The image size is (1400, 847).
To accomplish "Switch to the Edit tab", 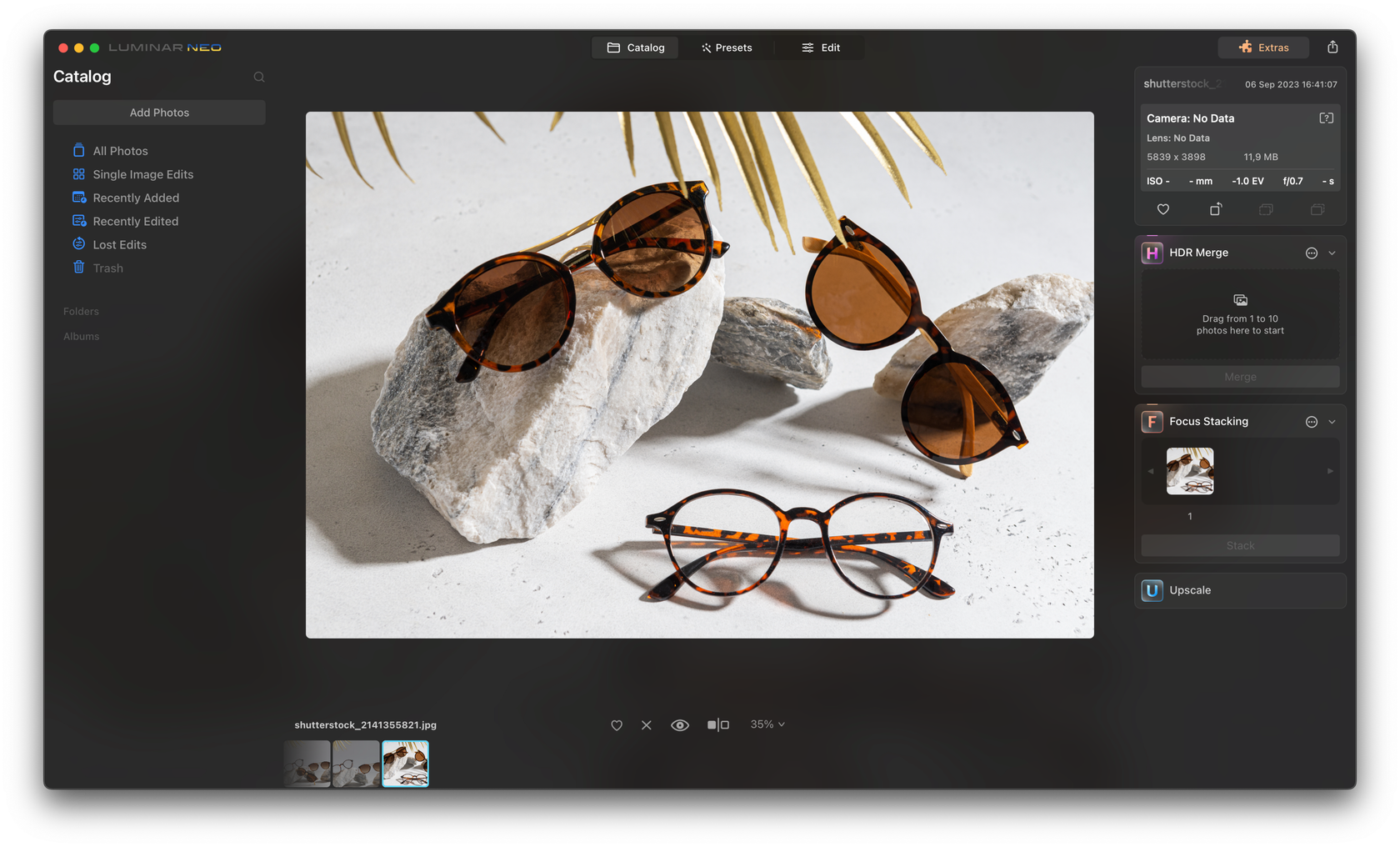I will pos(821,48).
